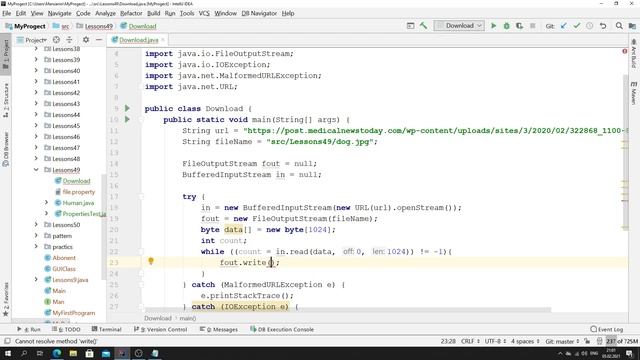The width and height of the screenshot is (640, 360).
Task: Open the Messages tool window
Action: pos(219,329)
